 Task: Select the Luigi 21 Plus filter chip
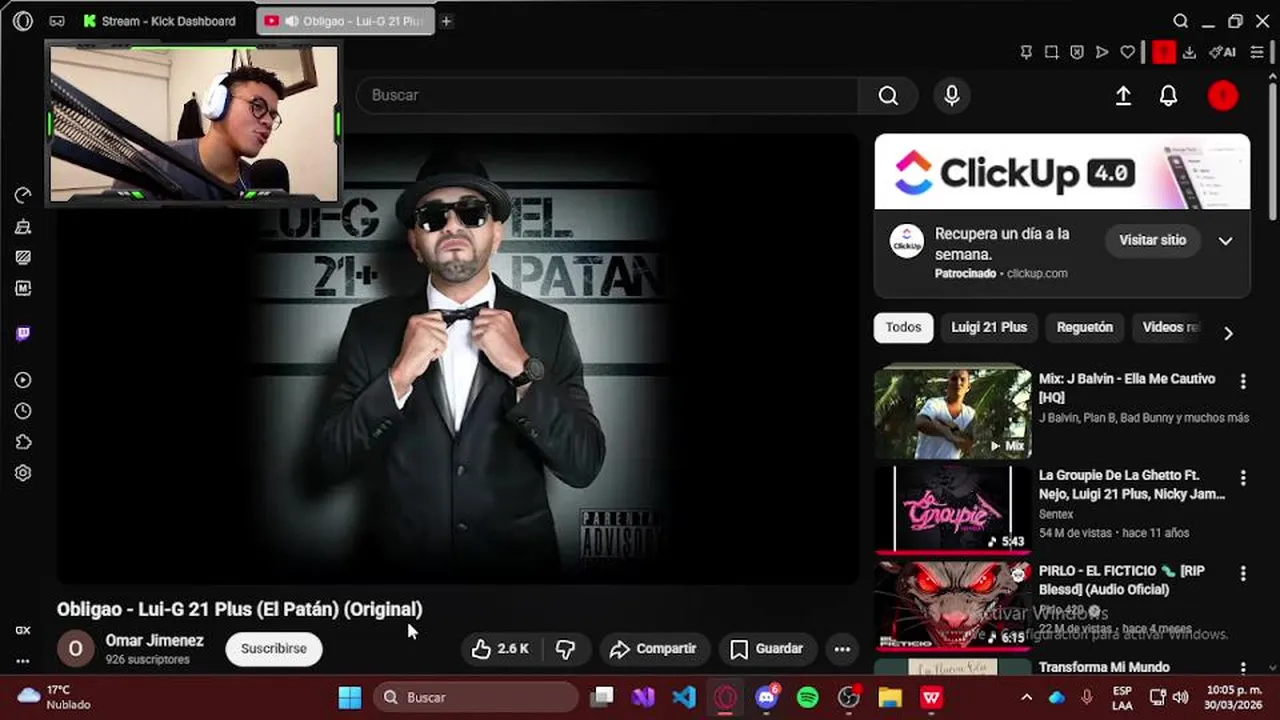(989, 327)
